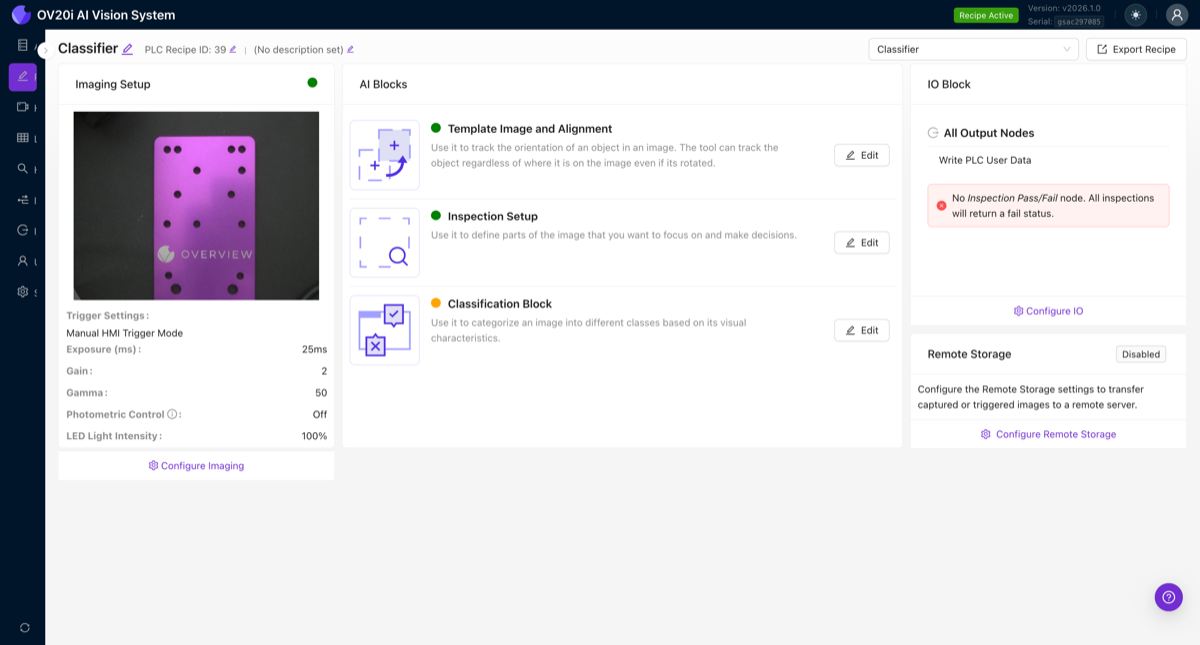The width and height of the screenshot is (1200, 645).
Task: Click the Classification Block icon
Action: pos(384,330)
